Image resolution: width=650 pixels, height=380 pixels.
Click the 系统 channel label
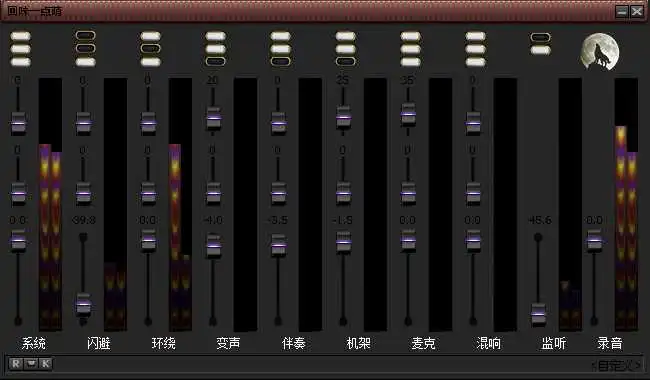point(34,344)
